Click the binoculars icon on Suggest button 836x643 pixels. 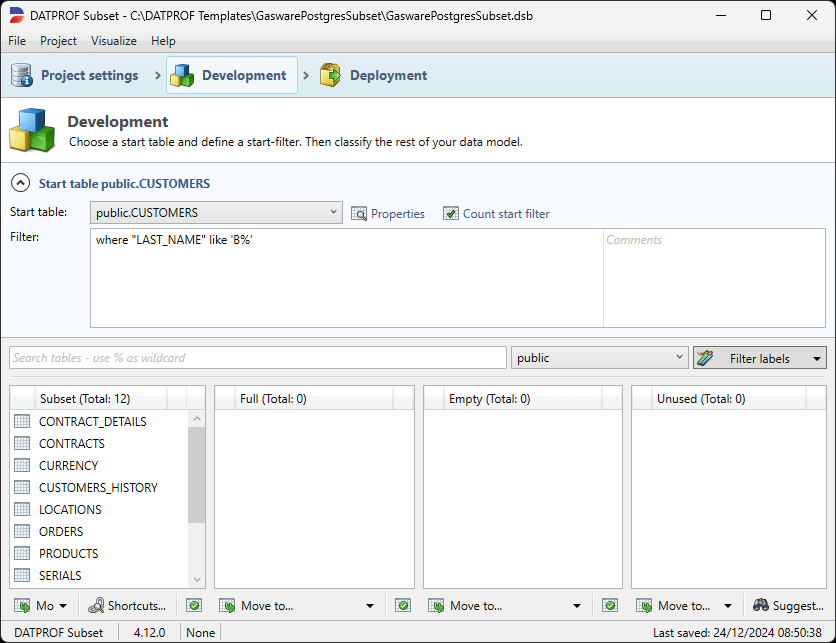(x=763, y=605)
